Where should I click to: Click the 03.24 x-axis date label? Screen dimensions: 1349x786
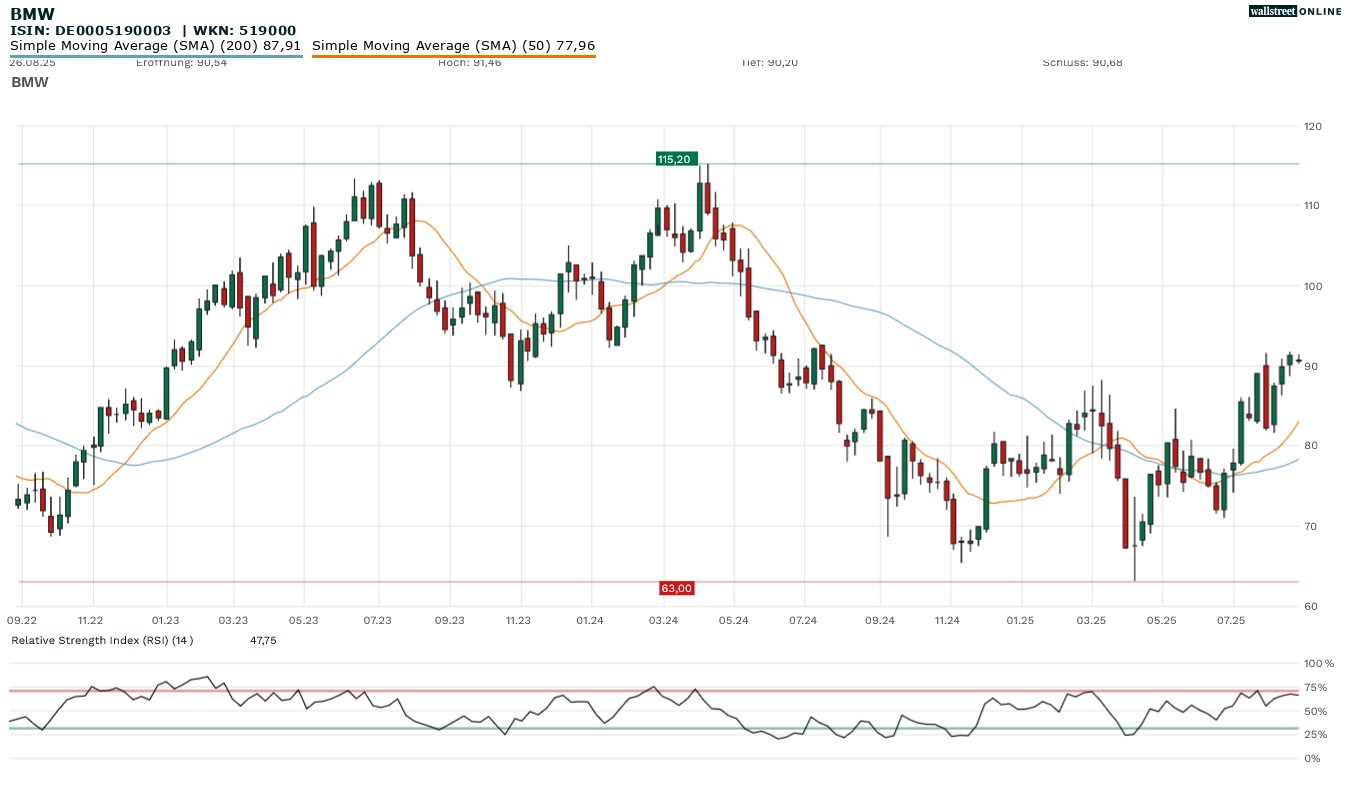(x=664, y=621)
